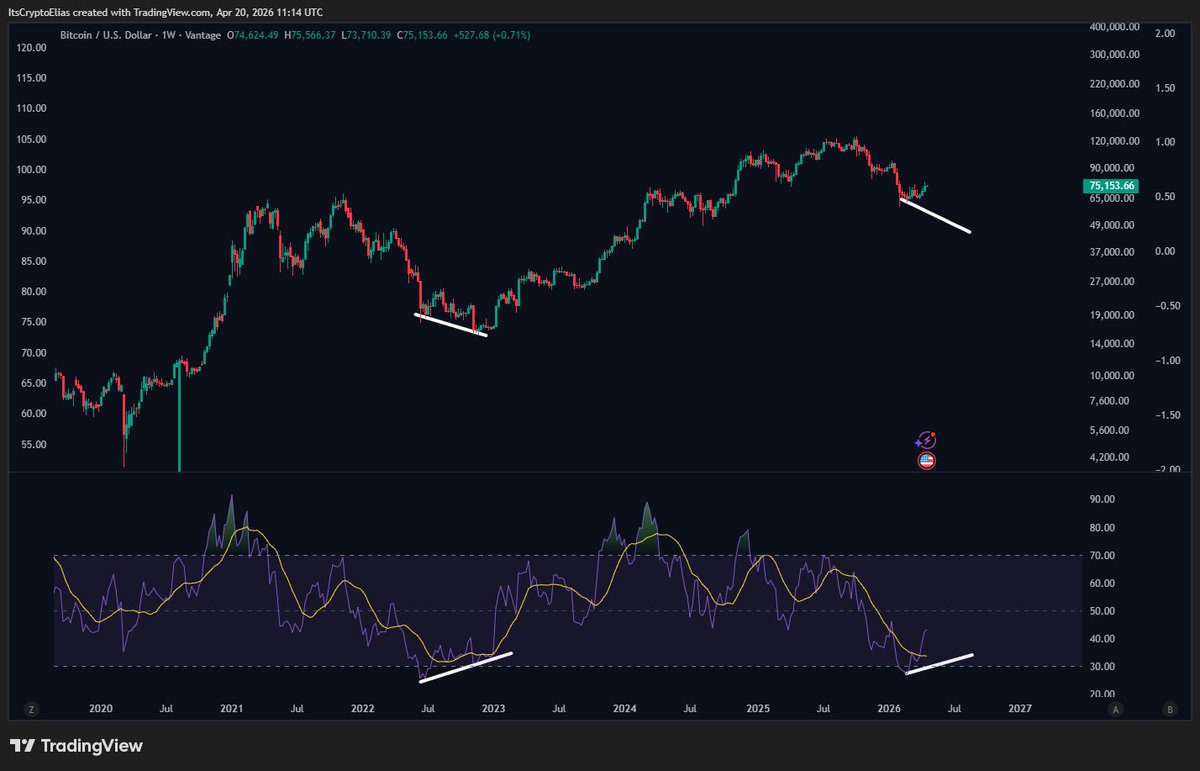Toggle the B scale button

pyautogui.click(x=1170, y=709)
